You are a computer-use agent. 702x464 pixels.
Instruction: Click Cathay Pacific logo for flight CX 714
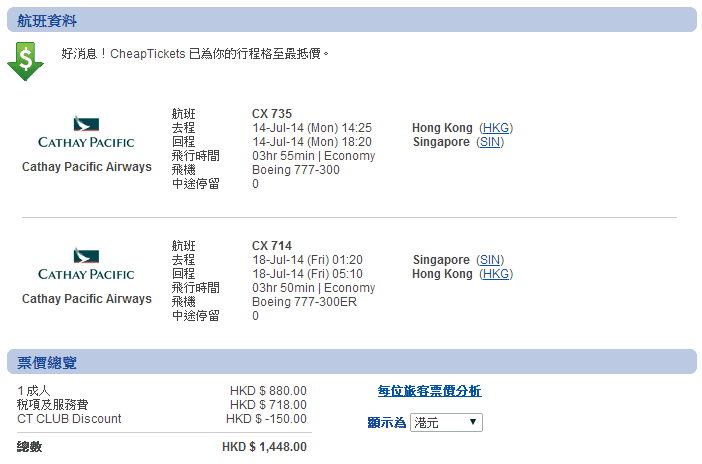click(x=86, y=265)
